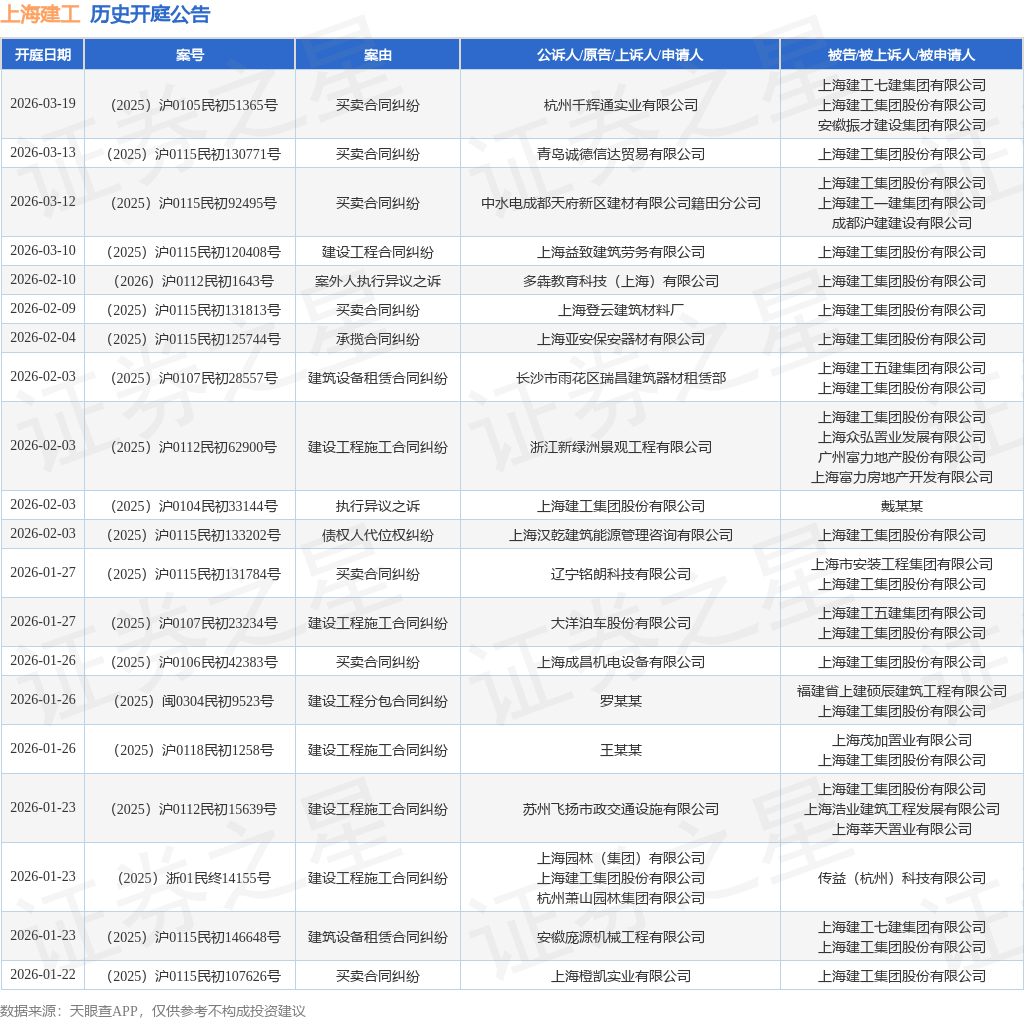1024x1020 pixels.
Task: Click cause 执行异议之诉
Action: point(377,505)
